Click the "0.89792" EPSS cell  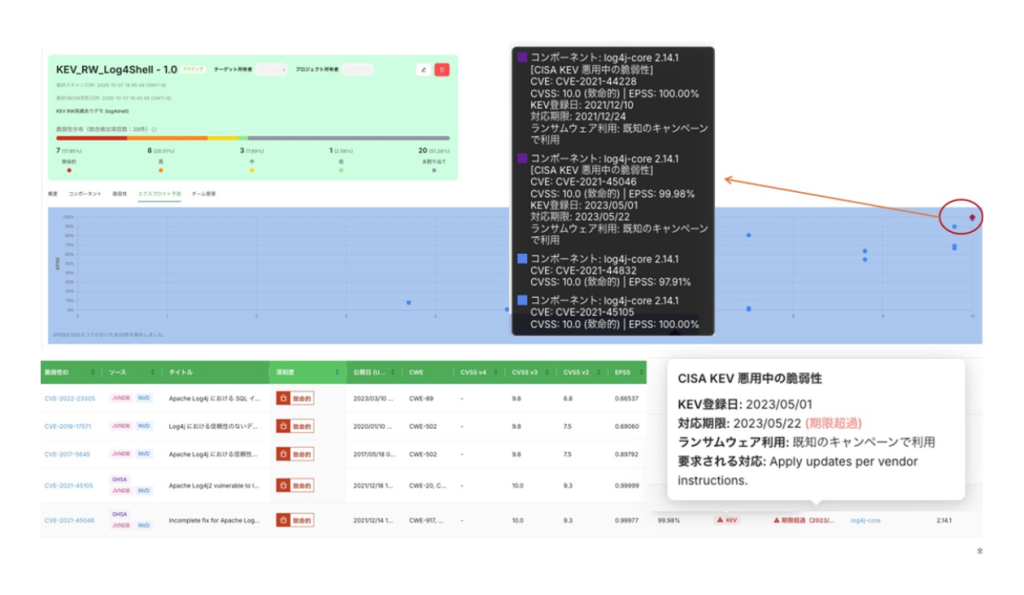pyautogui.click(x=626, y=454)
